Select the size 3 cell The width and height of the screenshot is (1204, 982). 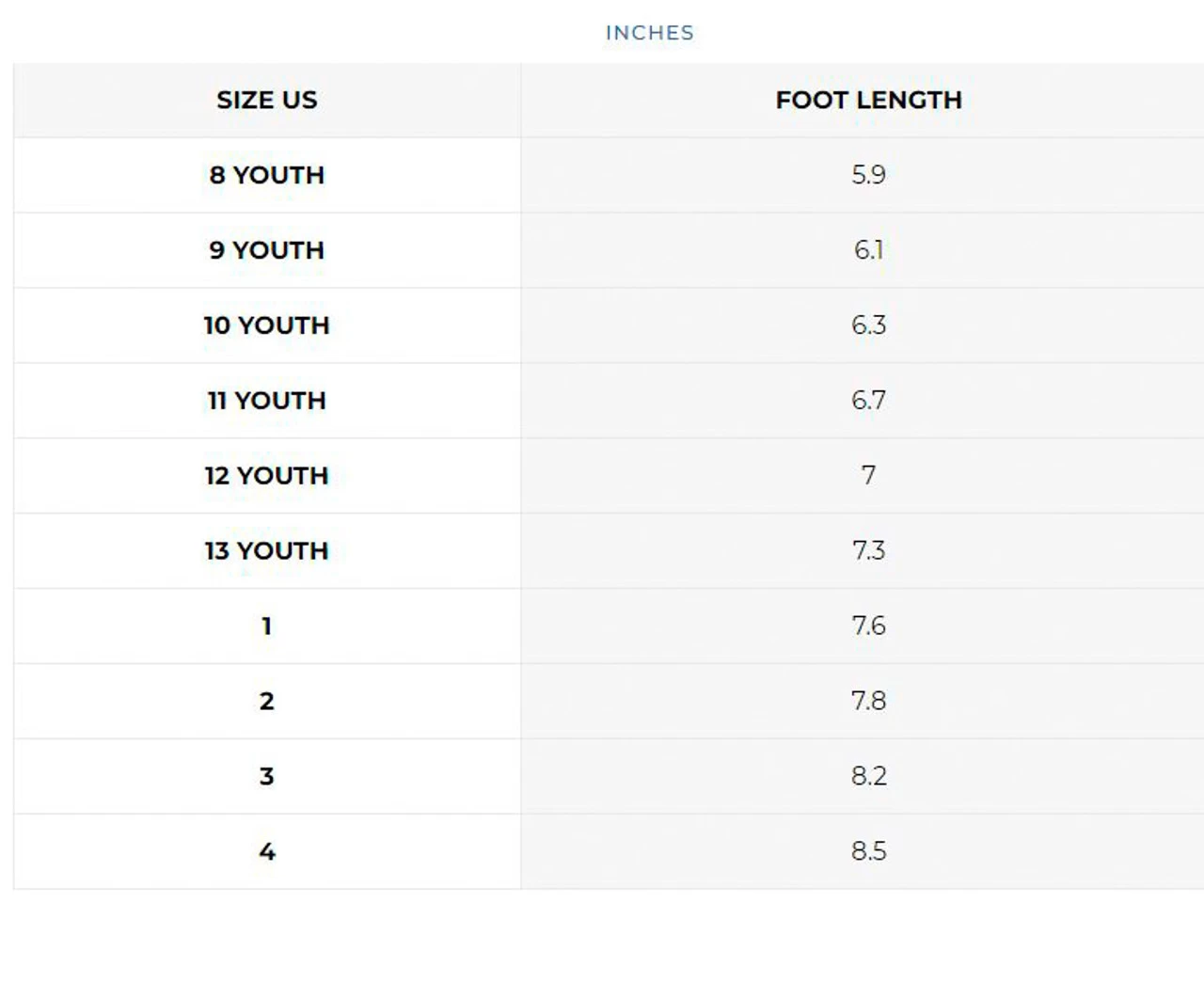[267, 777]
